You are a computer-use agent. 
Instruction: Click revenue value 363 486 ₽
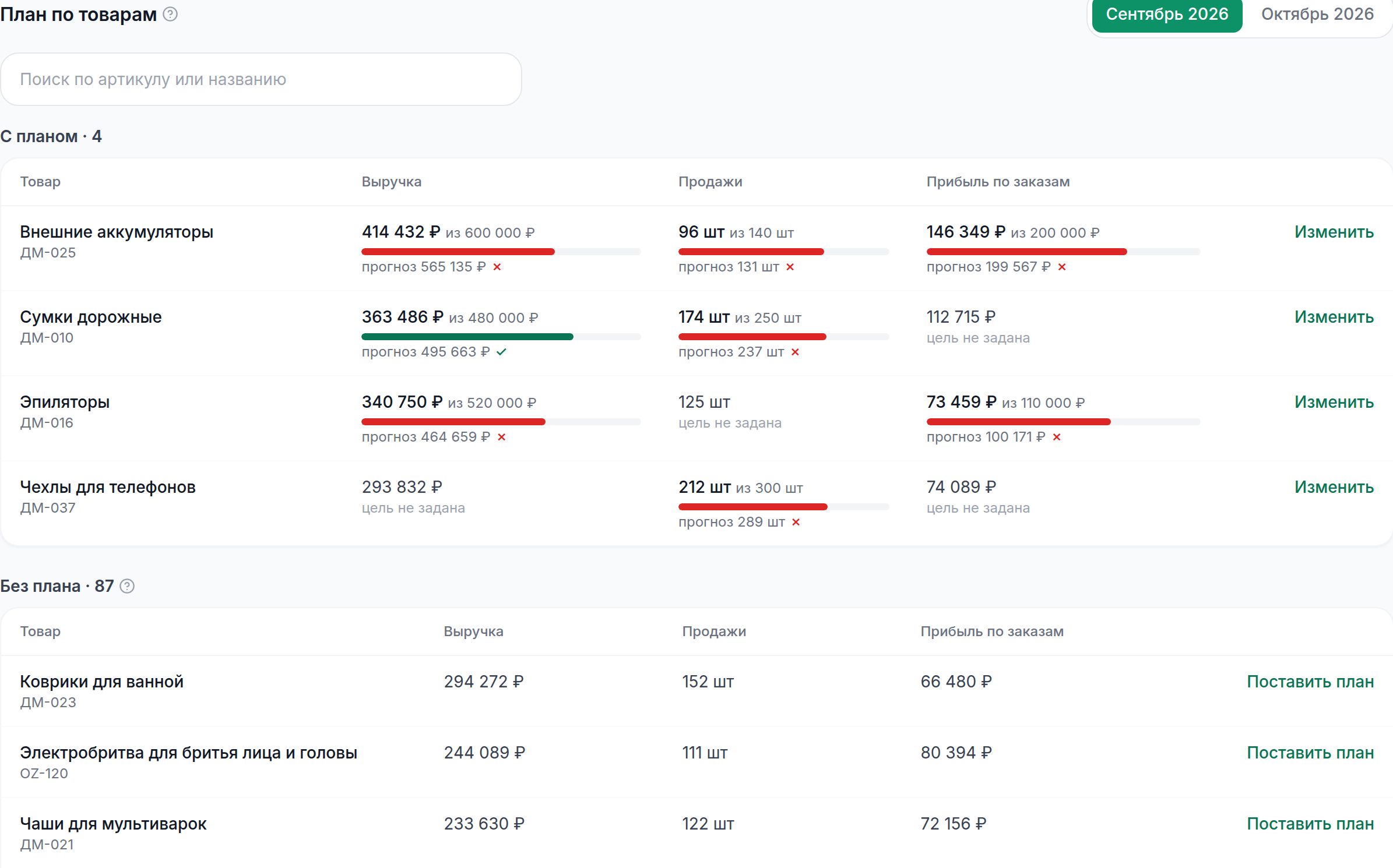[x=403, y=317]
